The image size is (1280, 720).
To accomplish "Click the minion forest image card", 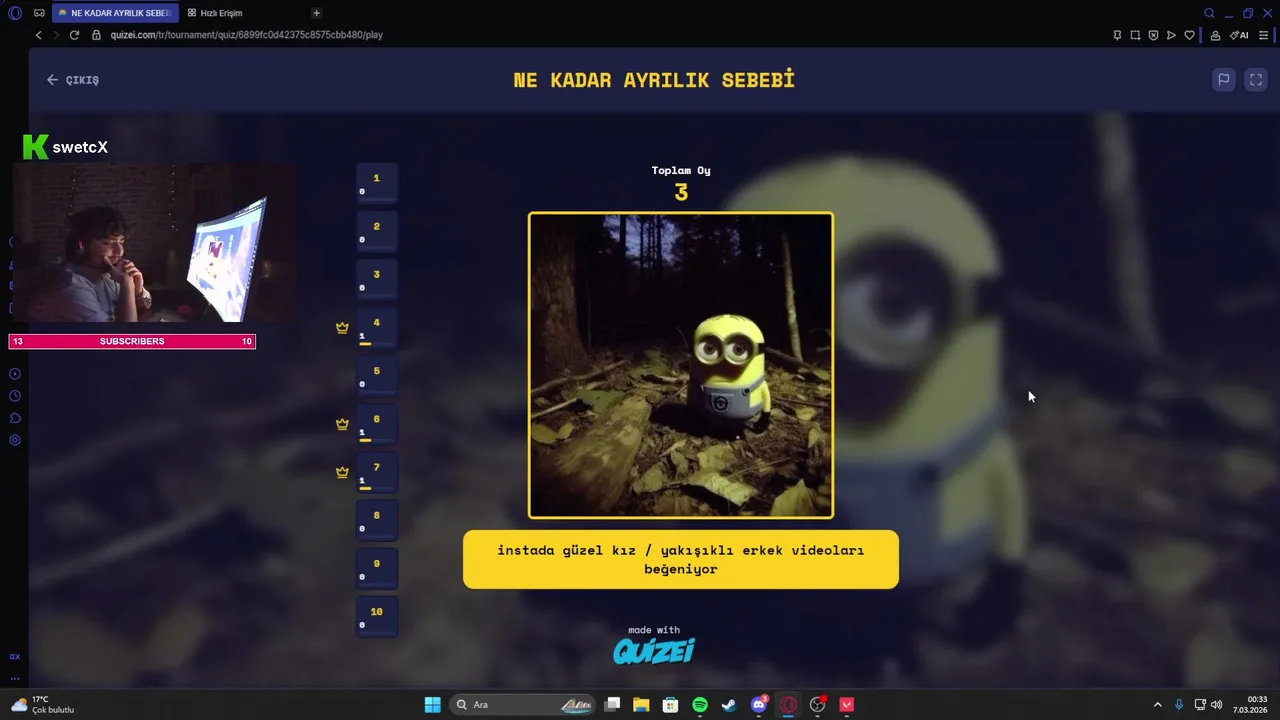I will pyautogui.click(x=681, y=365).
